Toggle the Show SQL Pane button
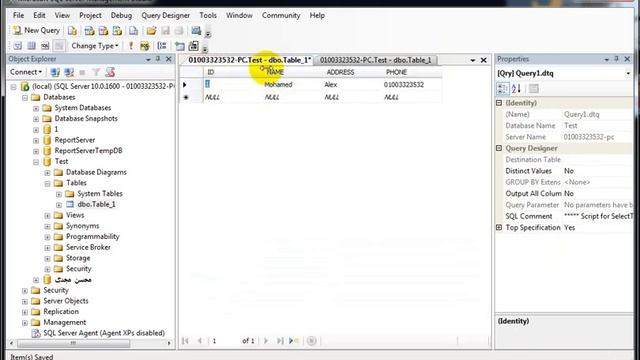The width and height of the screenshot is (640, 360). 45,46
